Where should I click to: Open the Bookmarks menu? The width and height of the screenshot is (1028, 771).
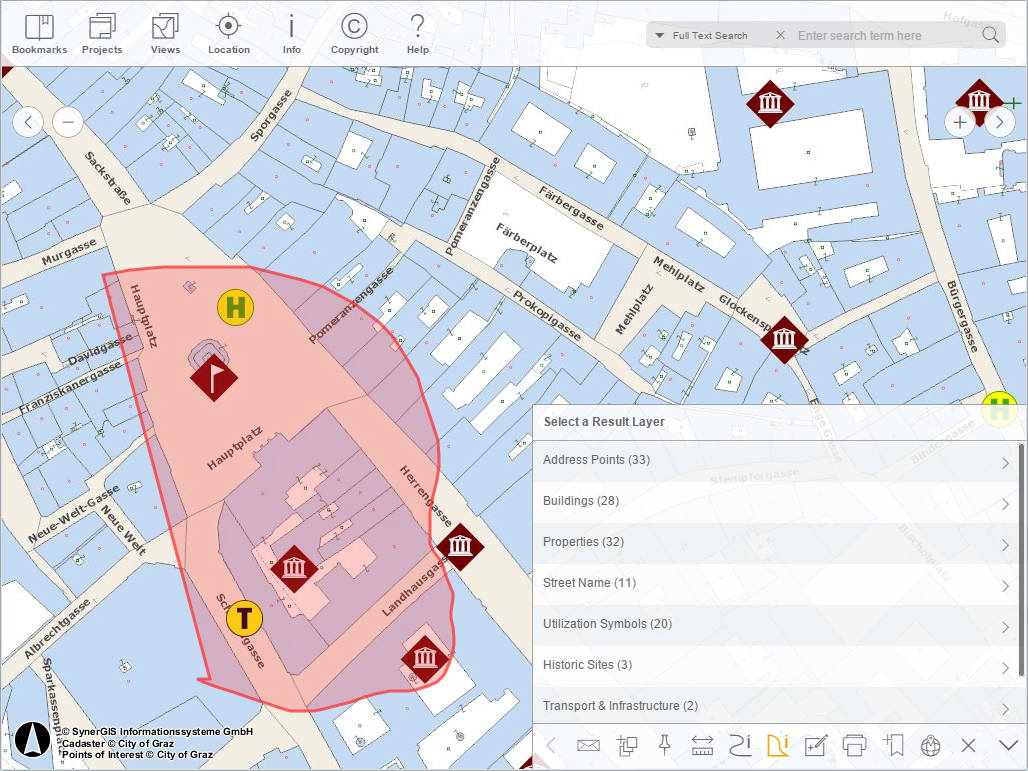39,31
